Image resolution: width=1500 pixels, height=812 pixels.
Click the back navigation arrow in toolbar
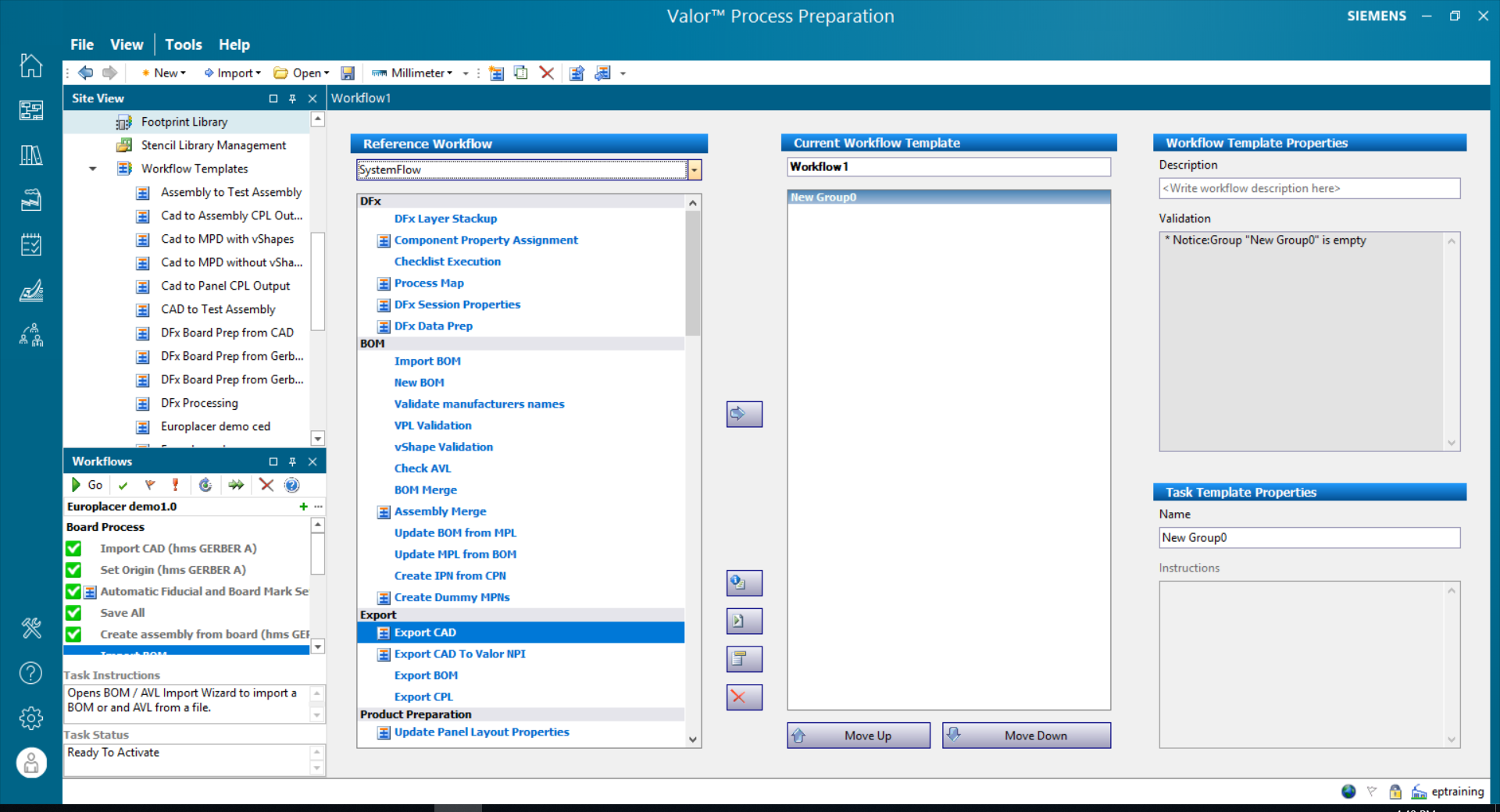point(86,73)
